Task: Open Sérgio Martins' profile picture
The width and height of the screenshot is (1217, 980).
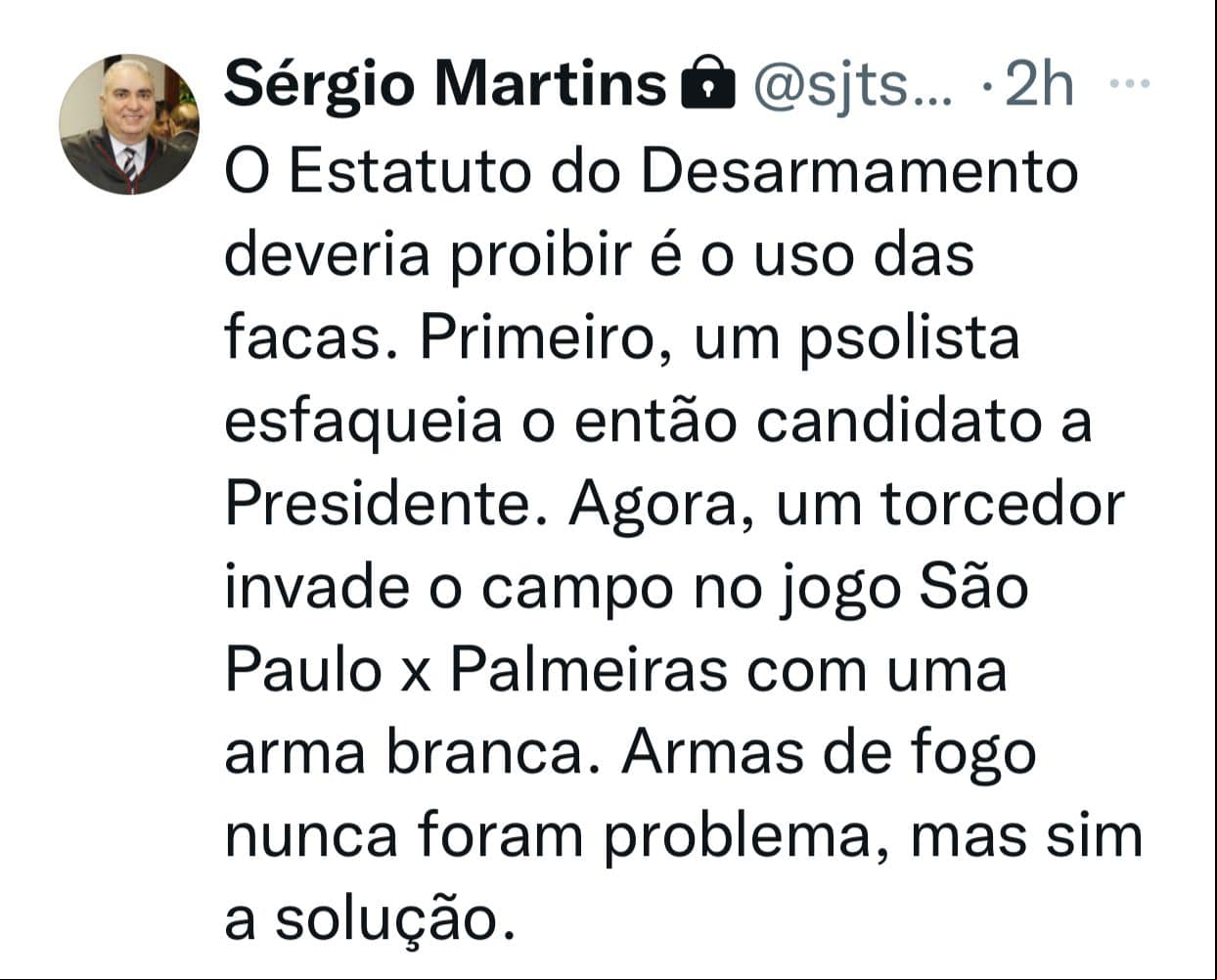Action: point(129,124)
